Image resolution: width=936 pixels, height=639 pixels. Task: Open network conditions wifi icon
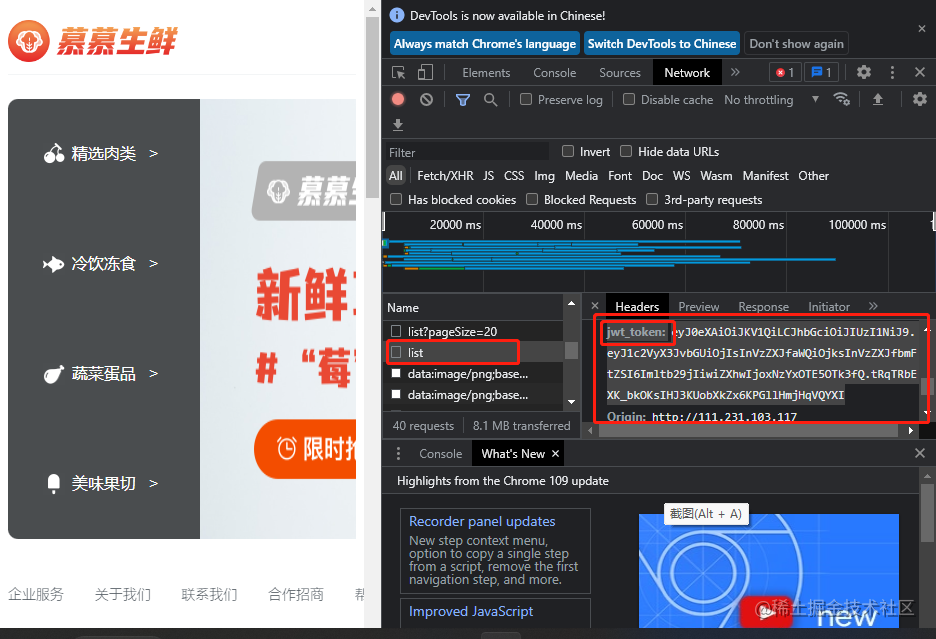[842, 99]
